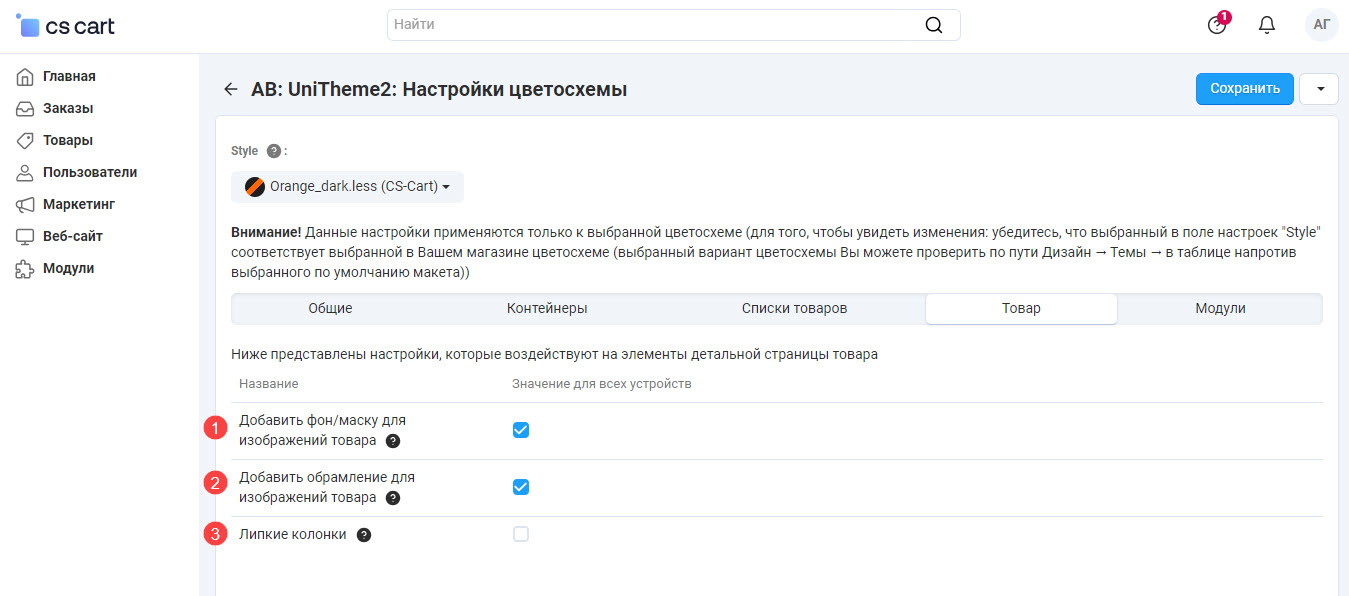The image size is (1349, 596).
Task: Switch to the Контейнеры tab
Action: point(547,309)
